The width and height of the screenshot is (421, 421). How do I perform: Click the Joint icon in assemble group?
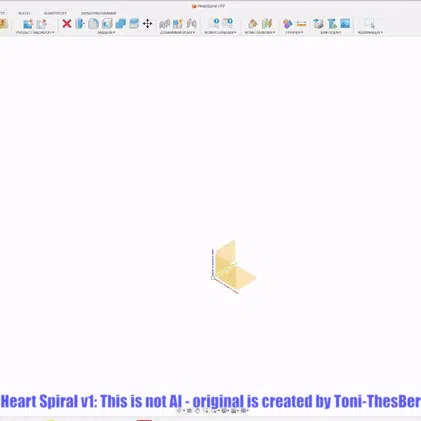191,24
